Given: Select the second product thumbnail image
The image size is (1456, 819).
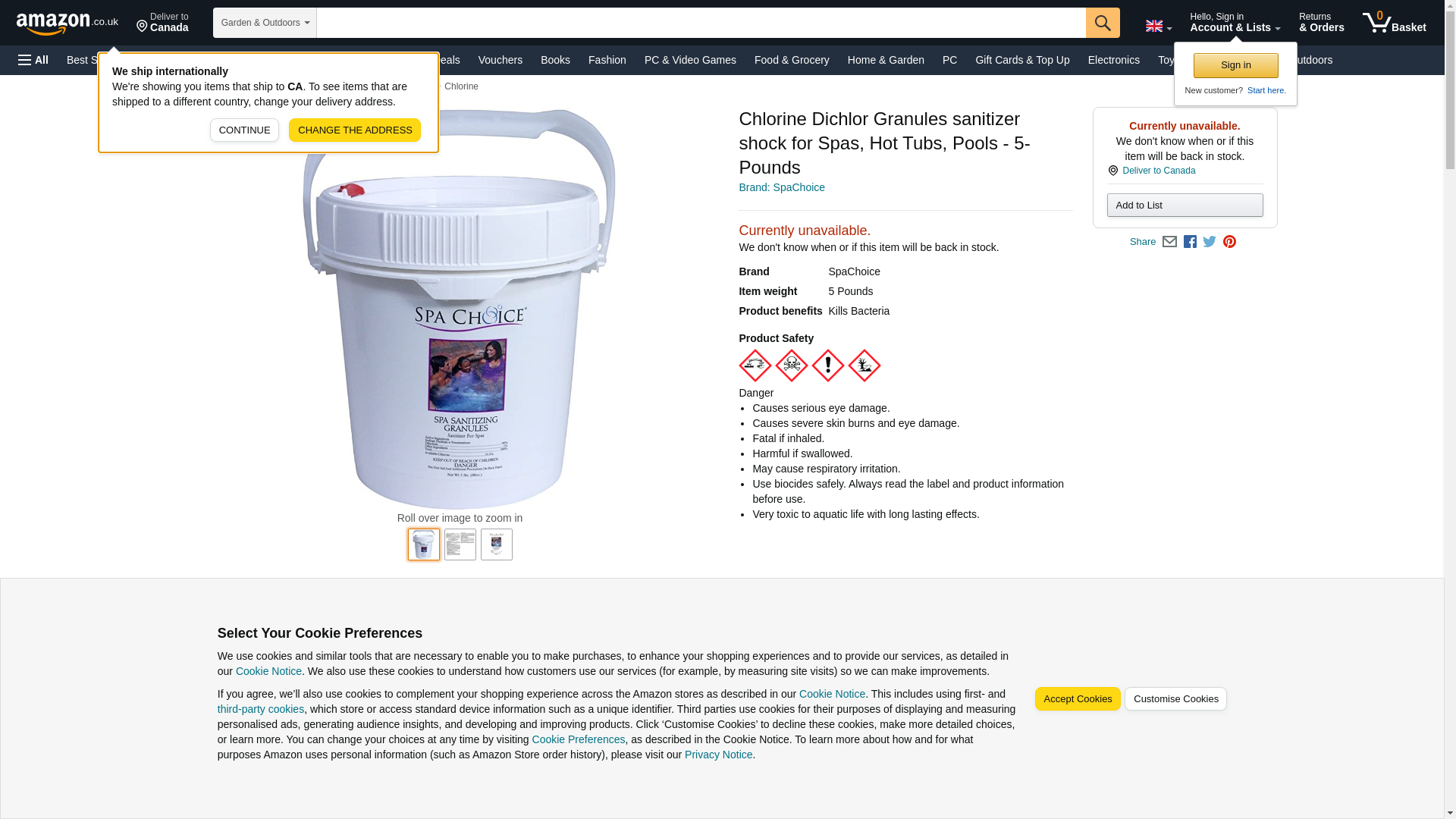Looking at the screenshot, I should coord(460,544).
